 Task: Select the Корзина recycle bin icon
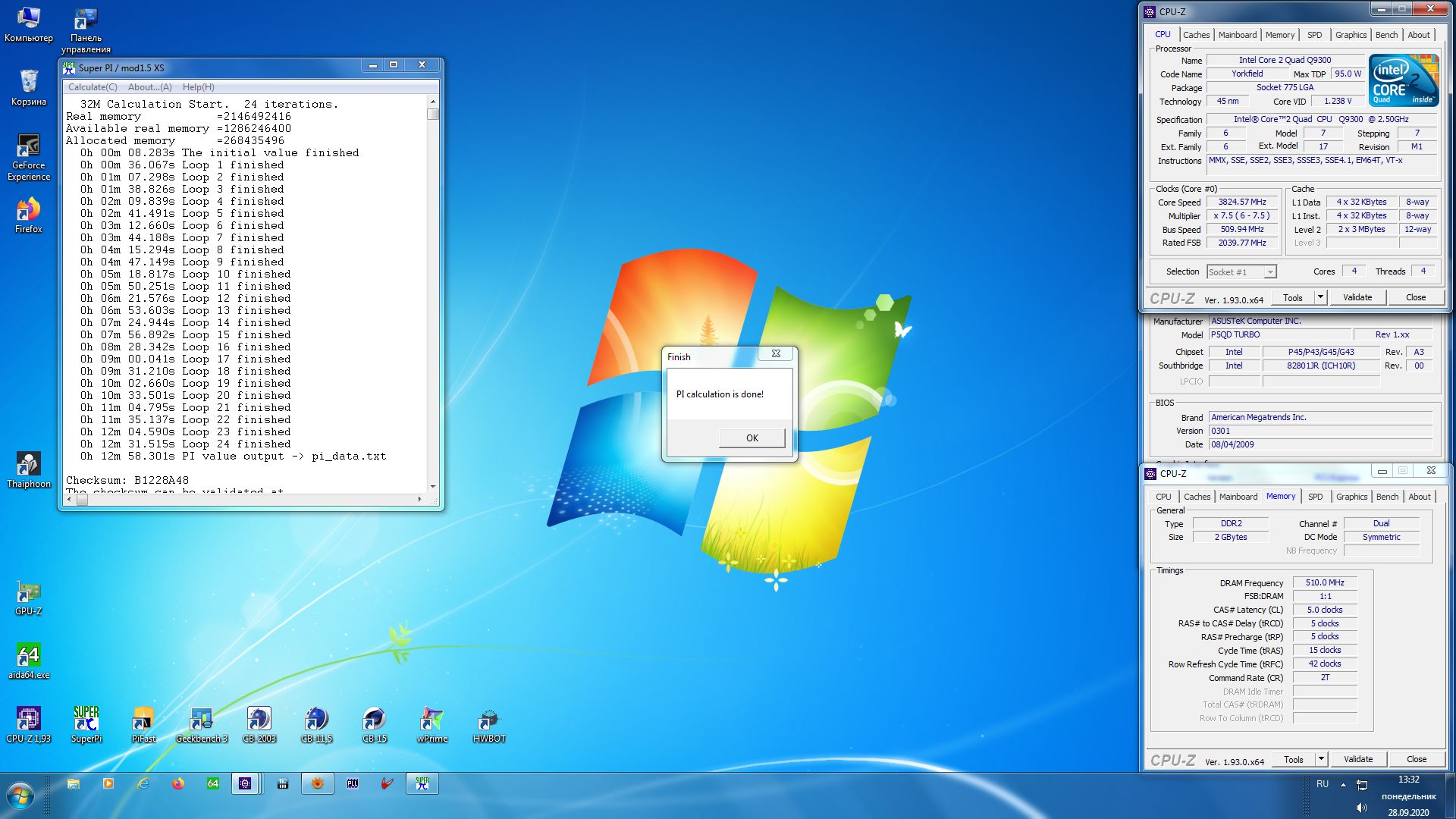pos(29,87)
